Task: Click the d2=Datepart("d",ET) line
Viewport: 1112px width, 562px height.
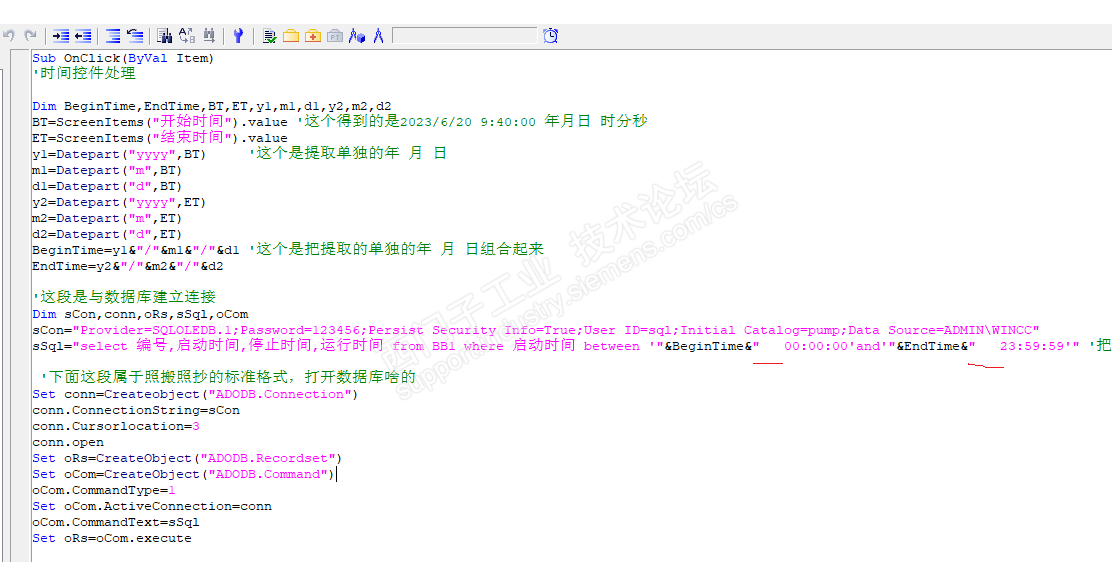Action: [107, 234]
